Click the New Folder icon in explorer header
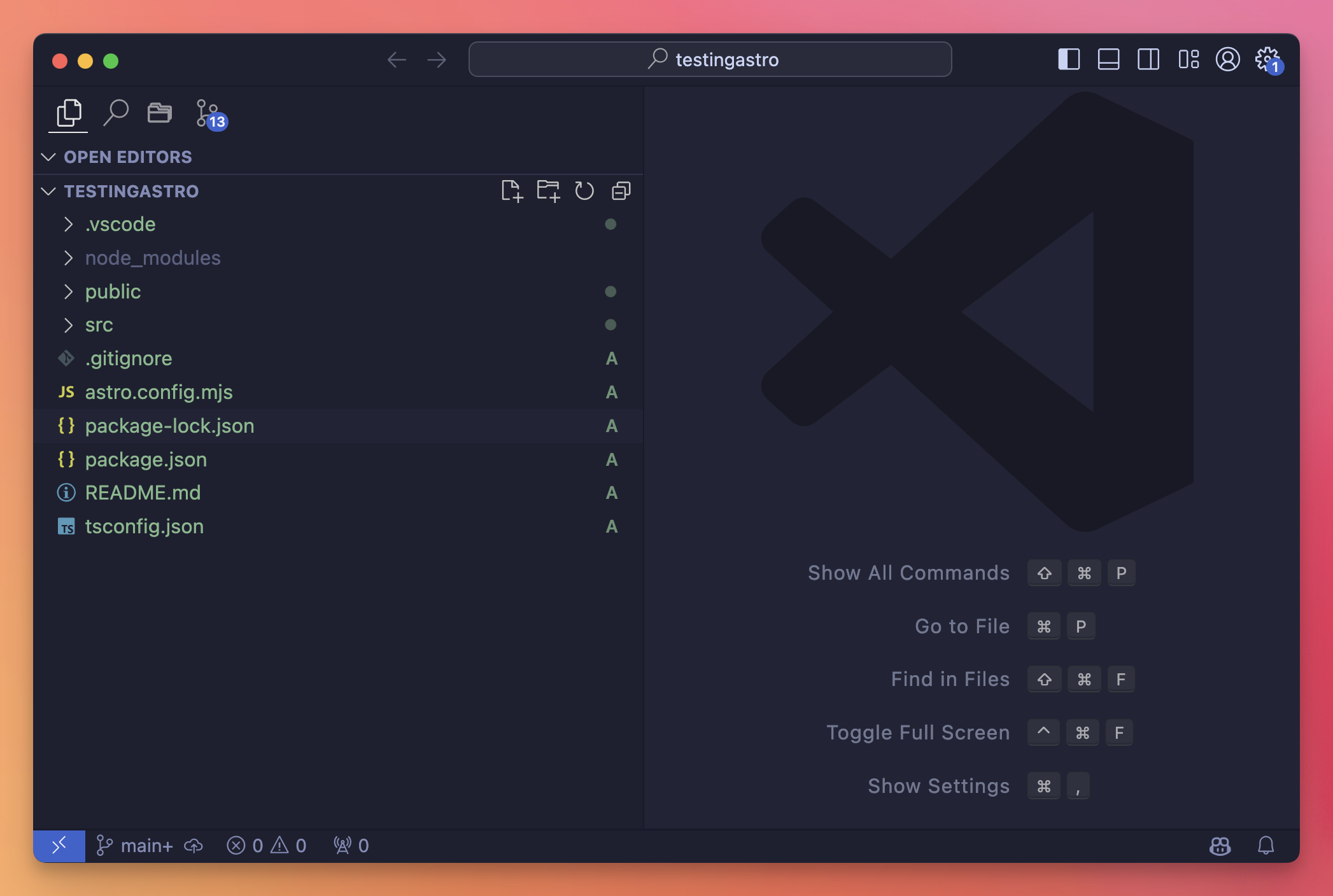The image size is (1333, 896). (x=547, y=191)
